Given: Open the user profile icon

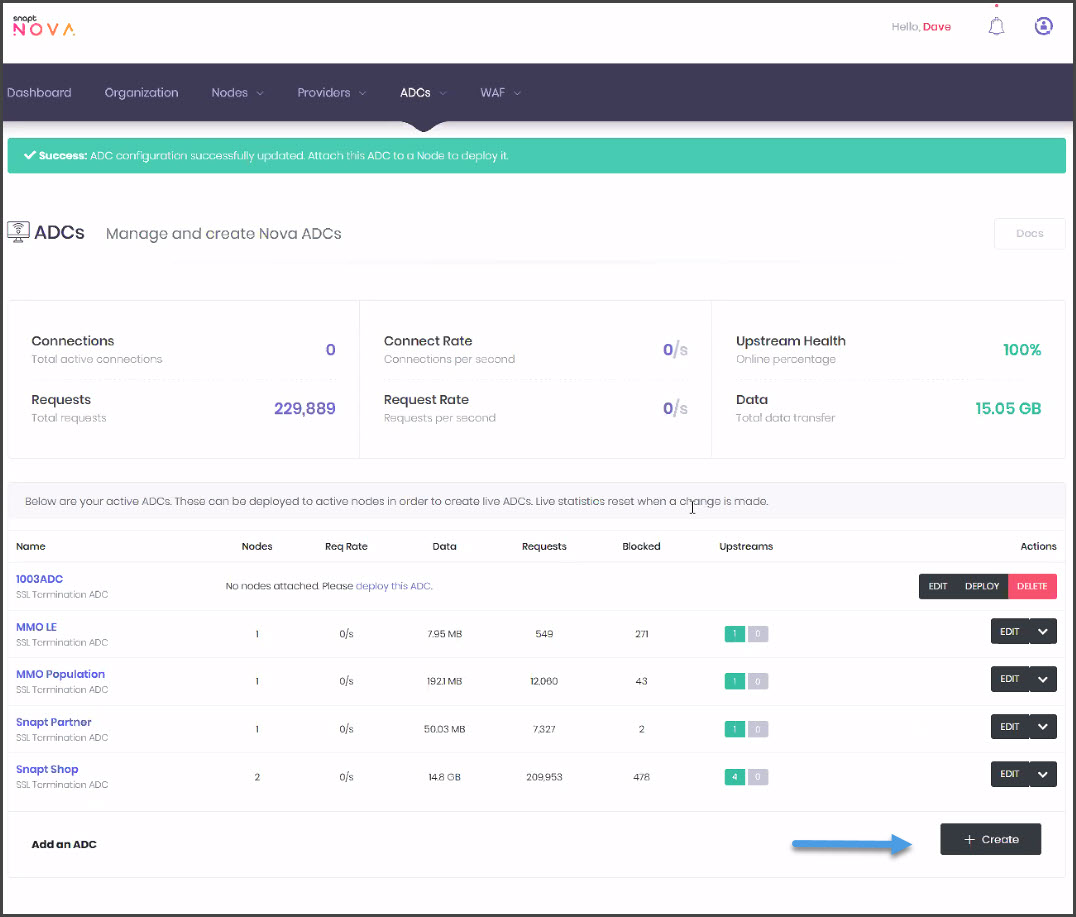Looking at the screenshot, I should tap(1044, 26).
